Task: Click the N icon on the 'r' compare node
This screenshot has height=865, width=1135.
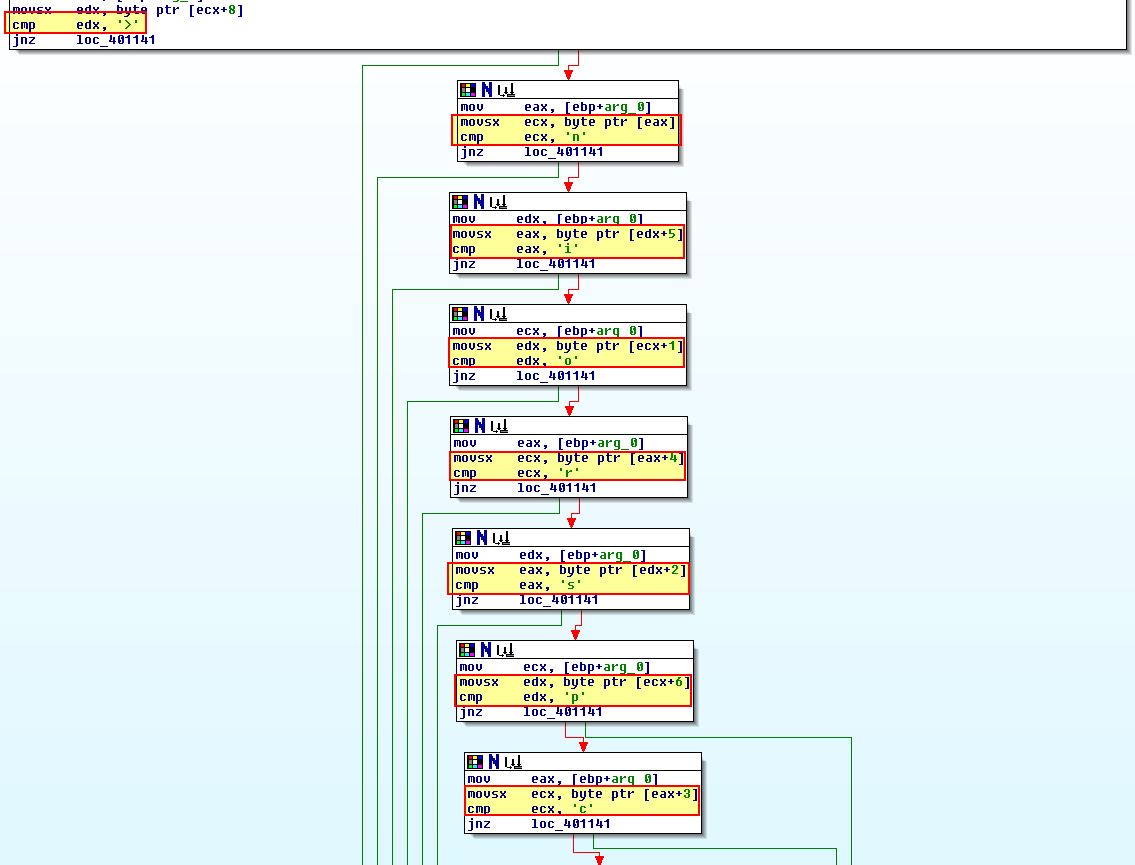Action: (x=479, y=426)
